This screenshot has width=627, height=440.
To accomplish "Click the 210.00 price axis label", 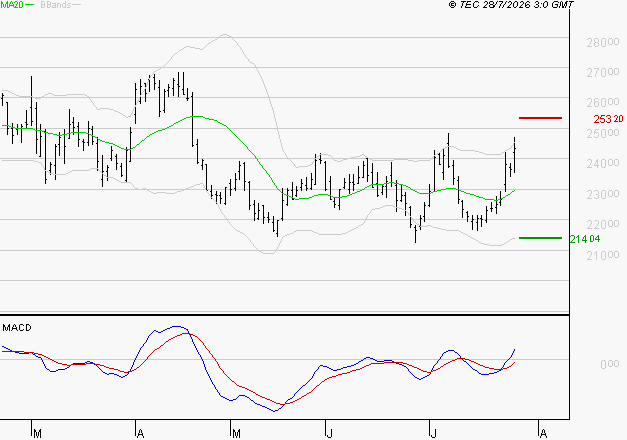I will (x=603, y=255).
